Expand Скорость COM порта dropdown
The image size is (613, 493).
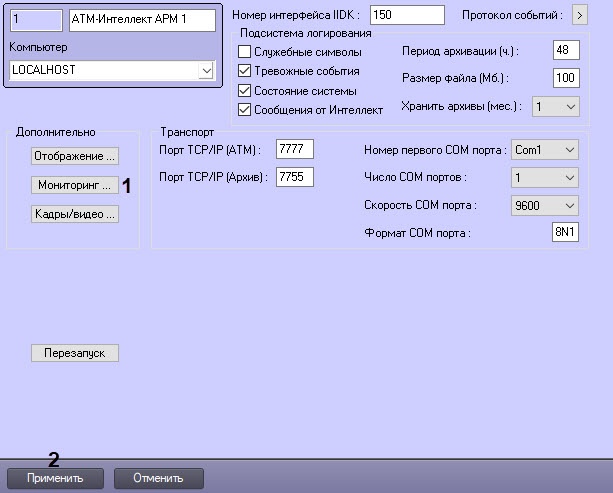point(569,205)
